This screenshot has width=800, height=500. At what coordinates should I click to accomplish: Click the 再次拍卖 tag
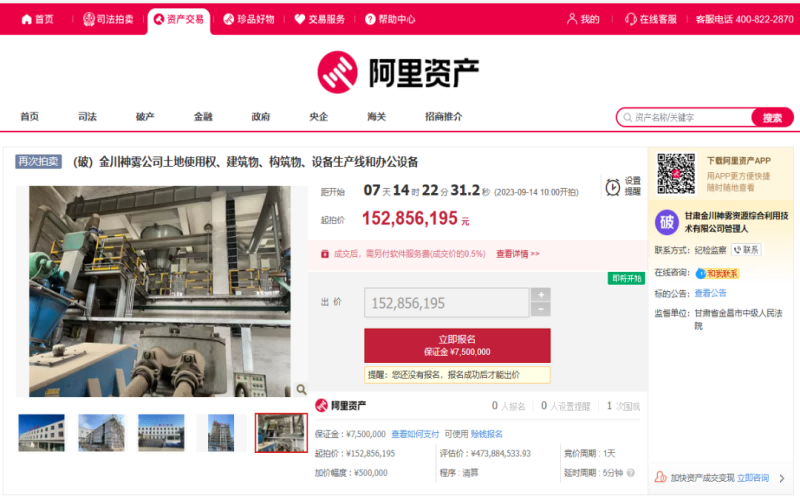coord(38,162)
